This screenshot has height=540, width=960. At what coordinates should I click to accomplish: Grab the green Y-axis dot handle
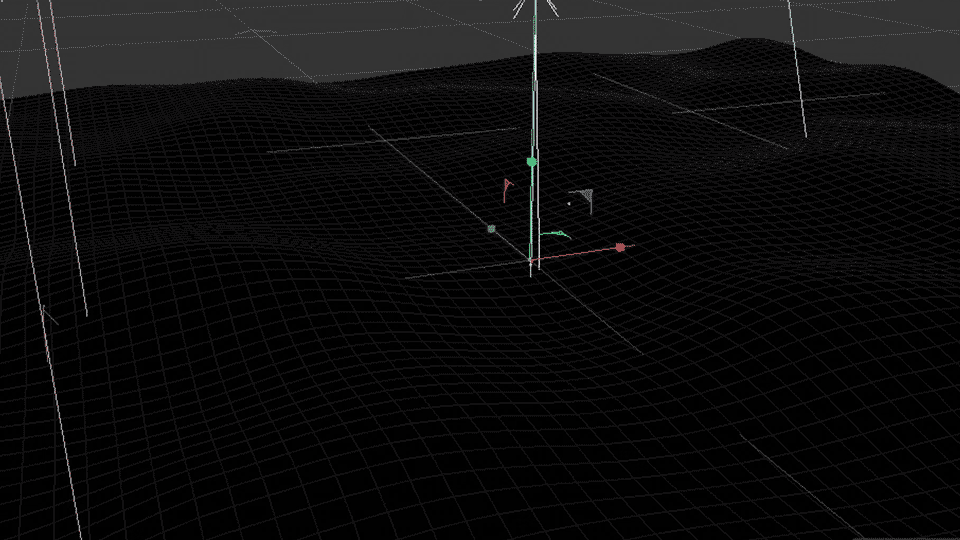[x=531, y=162]
